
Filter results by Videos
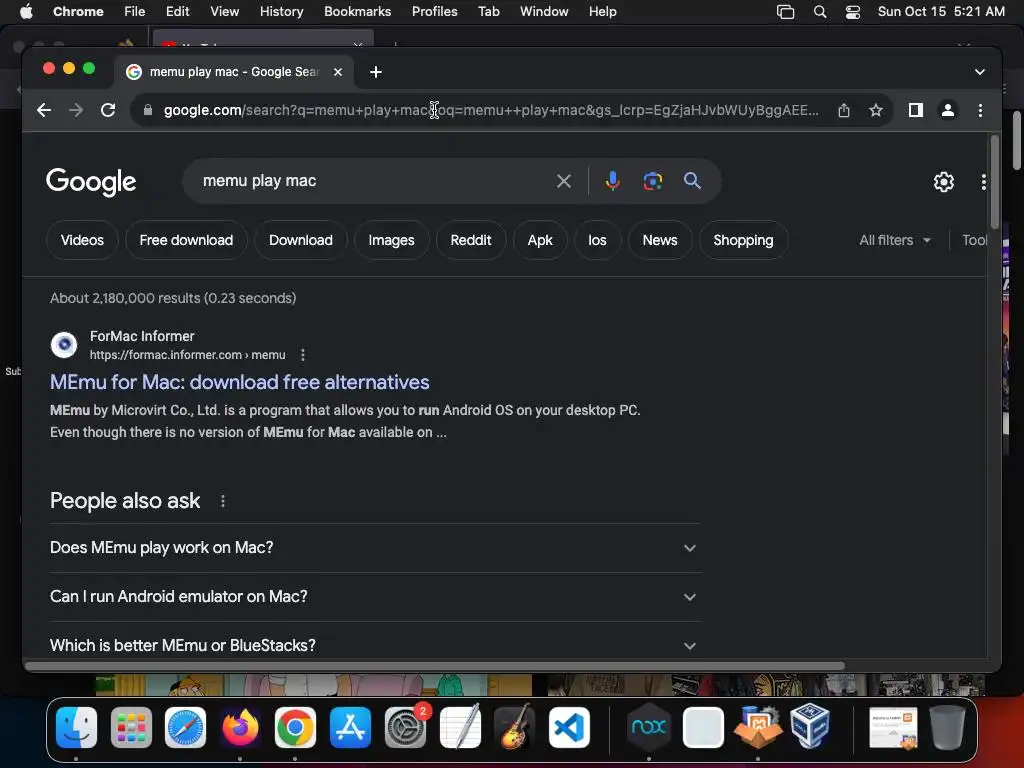click(x=82, y=240)
